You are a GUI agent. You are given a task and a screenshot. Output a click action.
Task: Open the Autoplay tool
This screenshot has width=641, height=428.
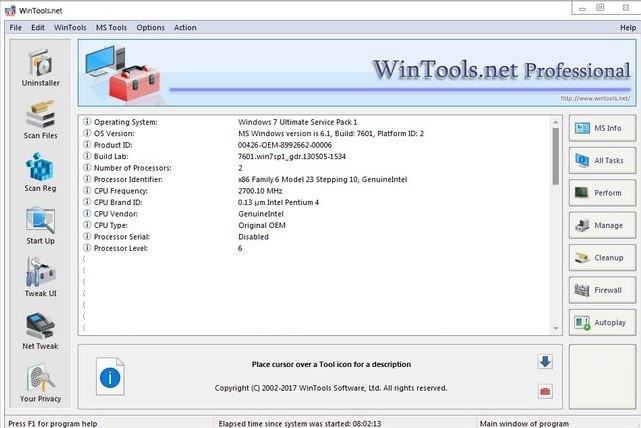602,323
